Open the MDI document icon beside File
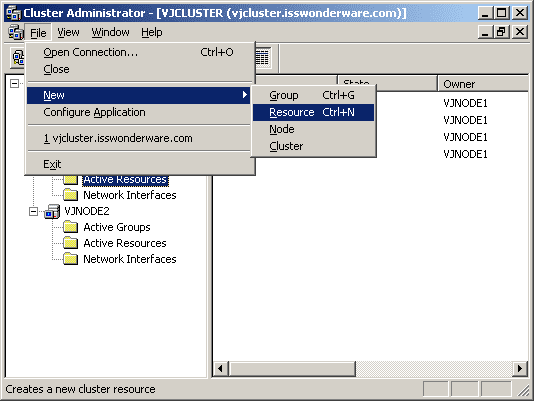Image resolution: width=534 pixels, height=401 pixels. [16, 33]
